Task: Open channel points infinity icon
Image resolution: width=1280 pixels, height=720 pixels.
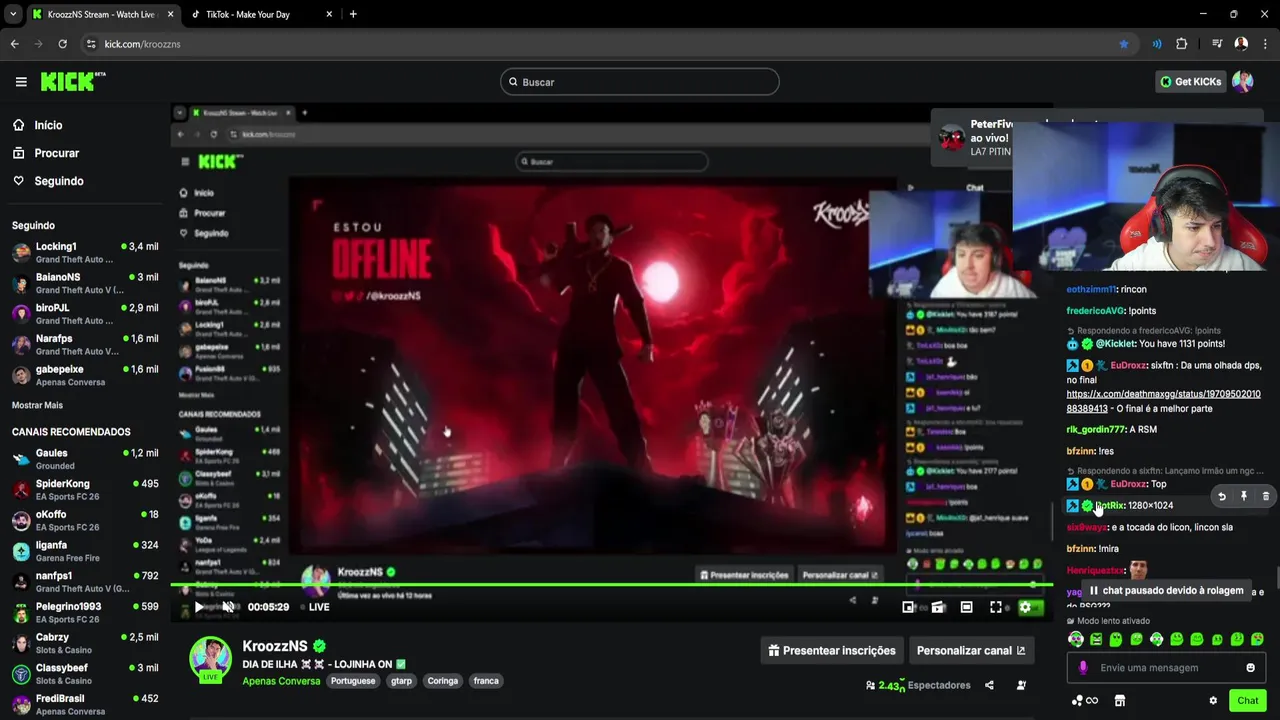Action: pos(1085,700)
